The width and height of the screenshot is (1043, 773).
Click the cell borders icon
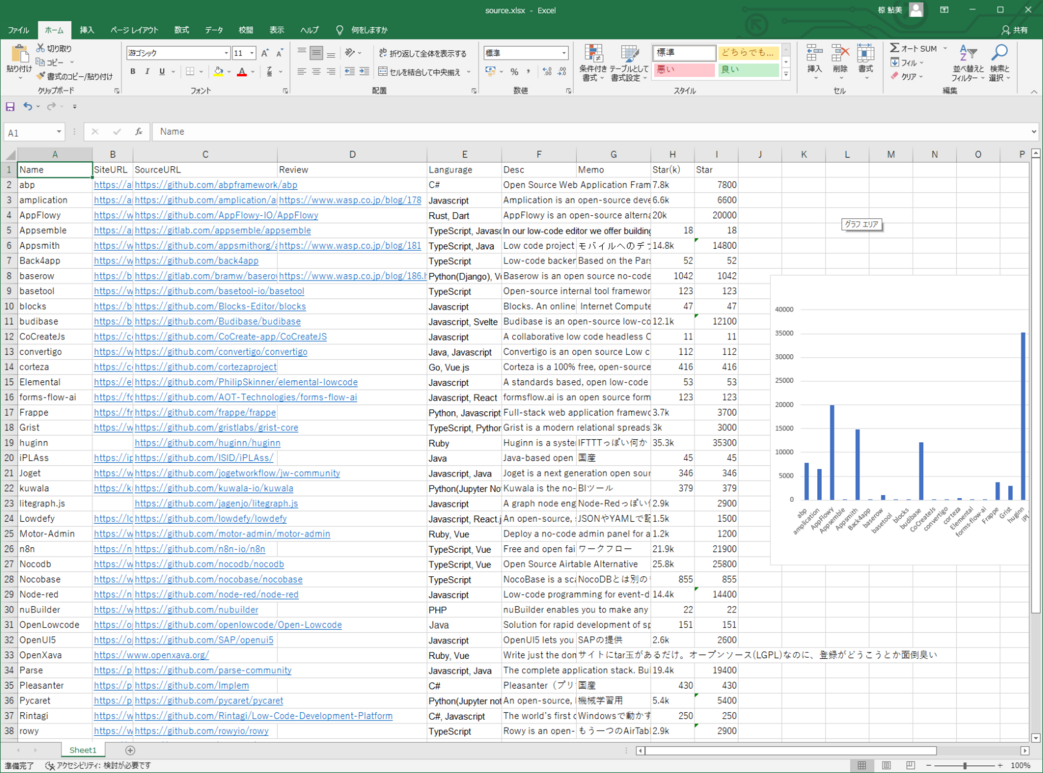click(x=190, y=72)
